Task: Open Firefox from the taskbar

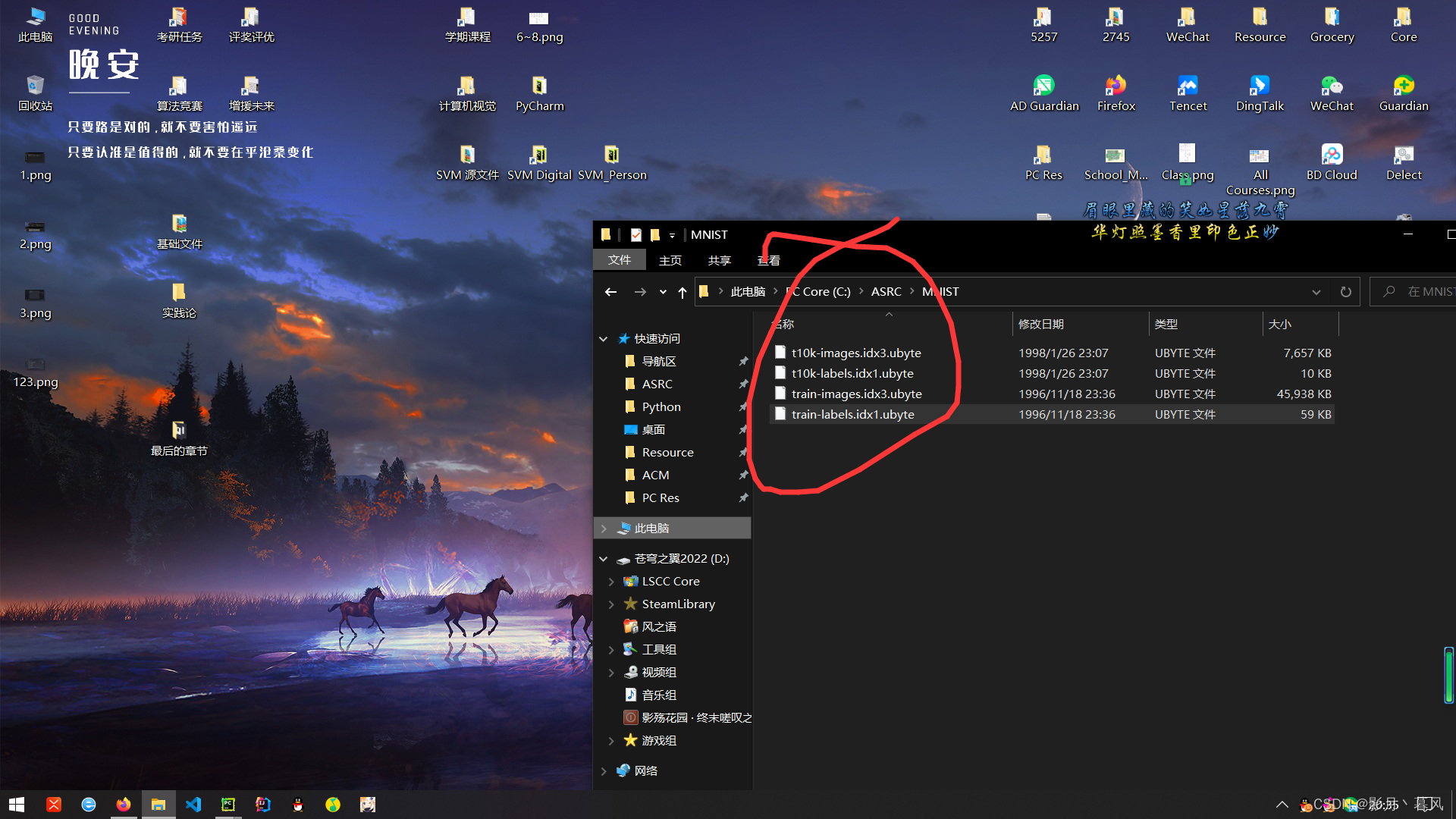Action: coord(123,805)
